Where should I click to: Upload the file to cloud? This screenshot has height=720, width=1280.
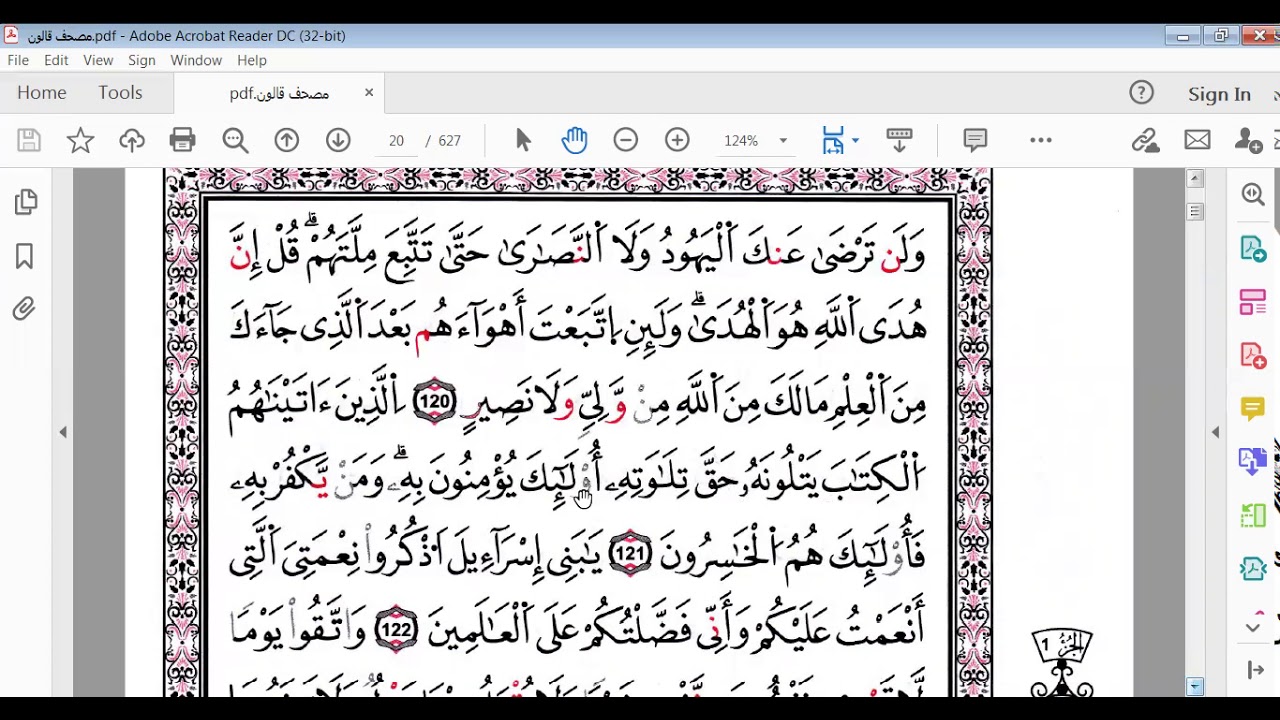132,141
